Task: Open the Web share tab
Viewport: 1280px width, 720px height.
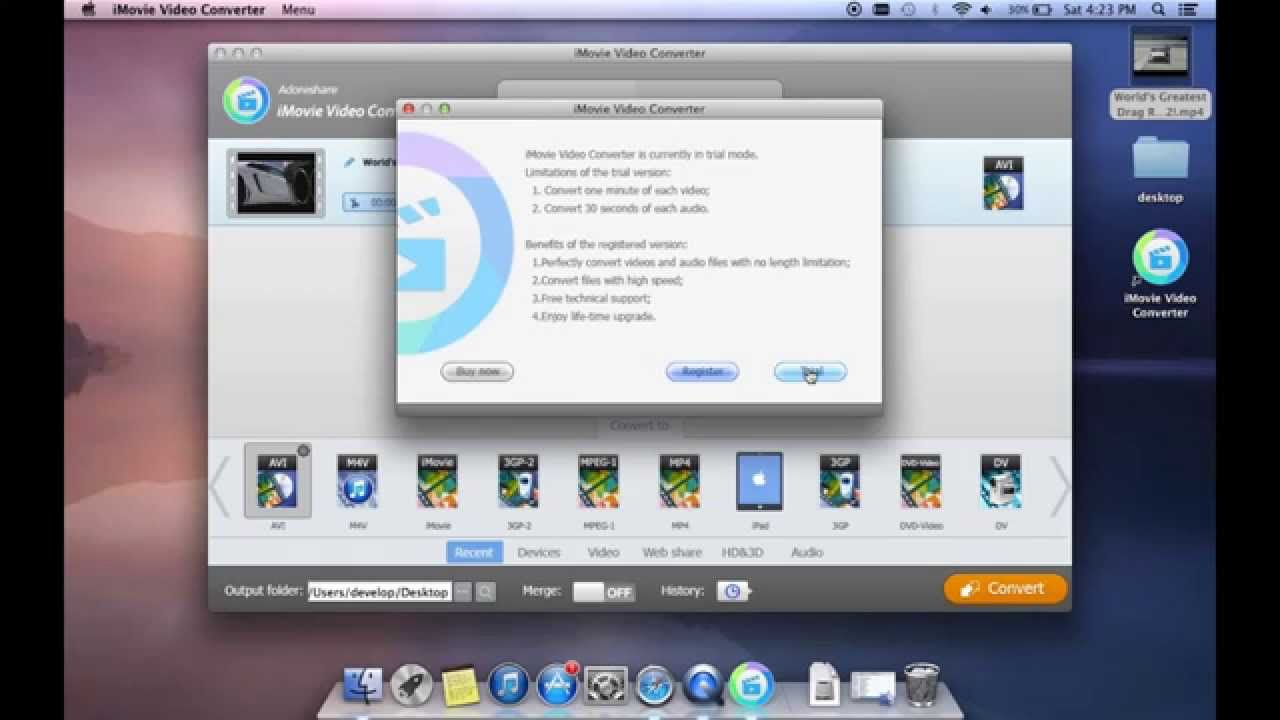Action: pyautogui.click(x=672, y=552)
